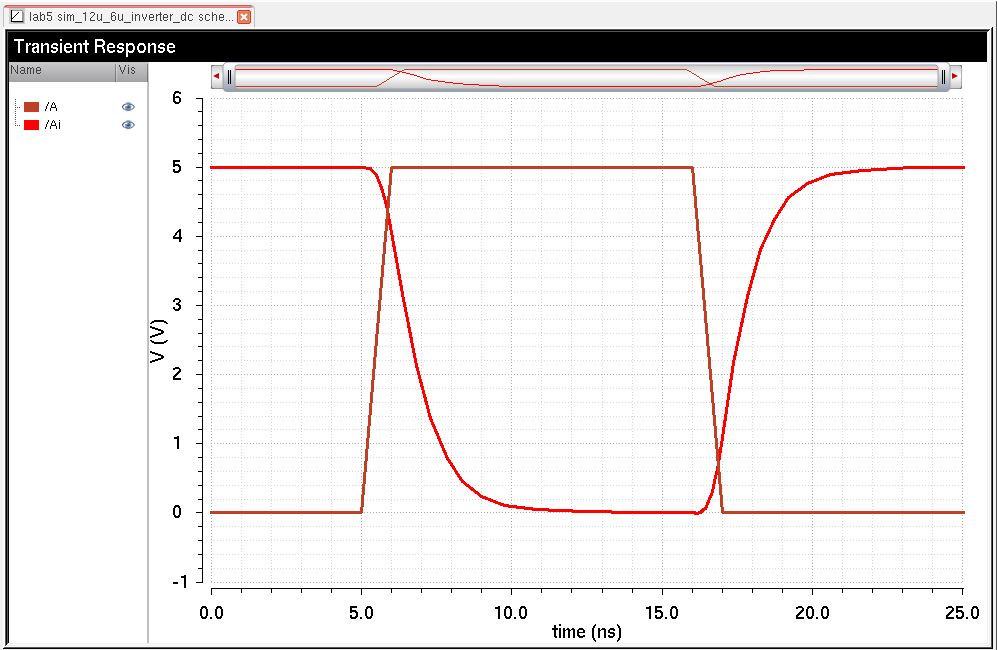Screen dimensions: 997x650
Task: Click the Vis column header
Action: point(127,70)
